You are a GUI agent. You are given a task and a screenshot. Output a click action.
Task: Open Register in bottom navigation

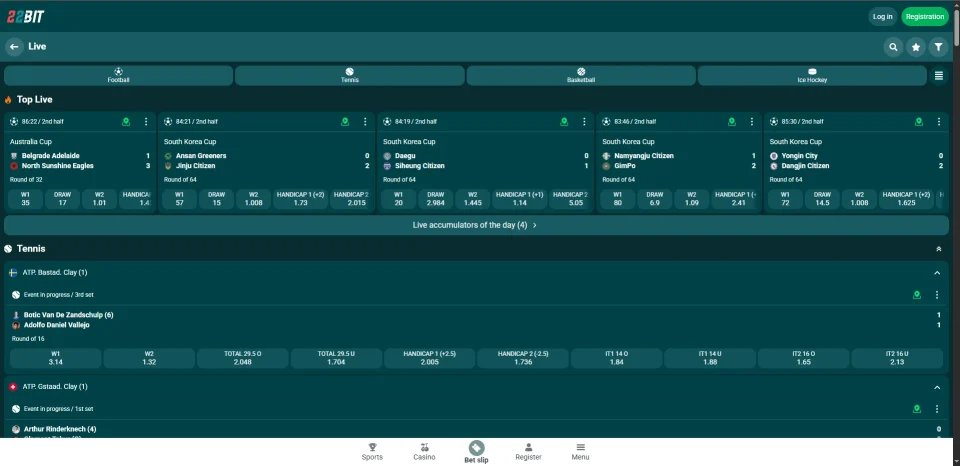pyautogui.click(x=528, y=452)
